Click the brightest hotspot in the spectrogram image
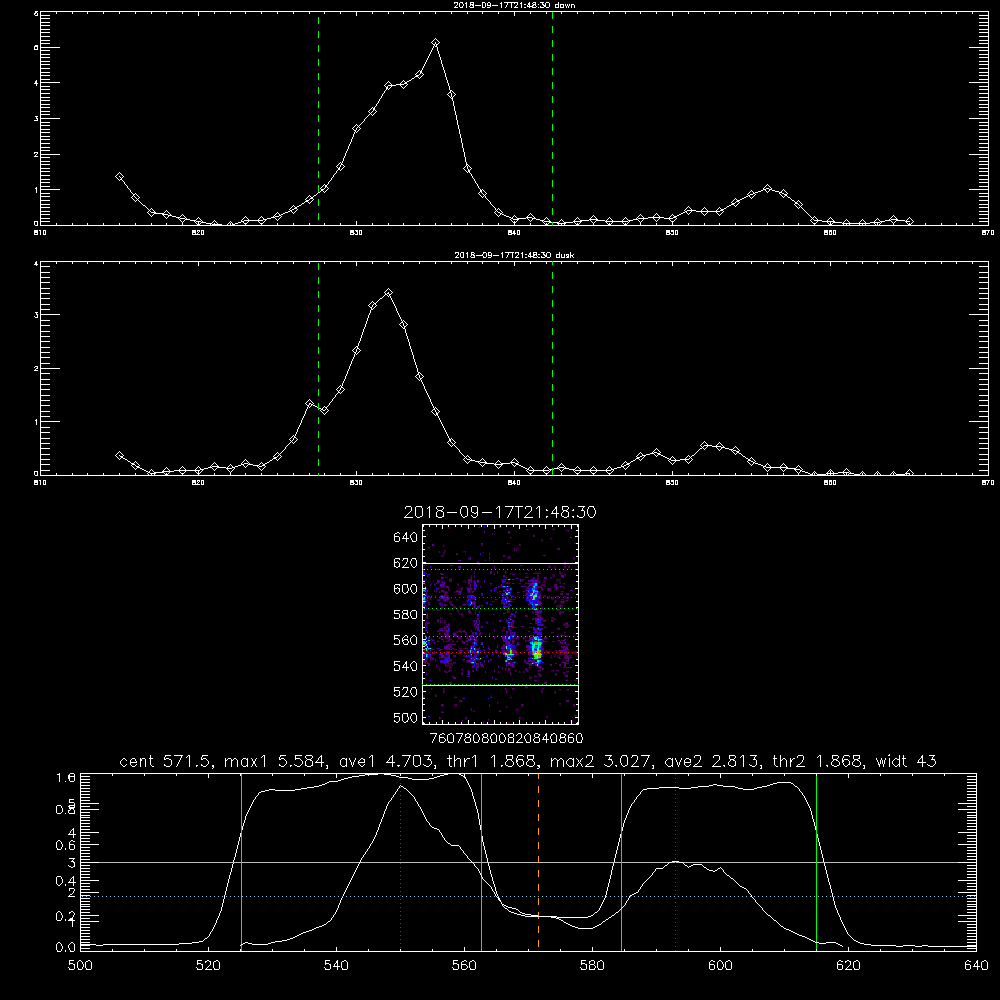Image resolution: width=1000 pixels, height=1000 pixels. (x=538, y=654)
